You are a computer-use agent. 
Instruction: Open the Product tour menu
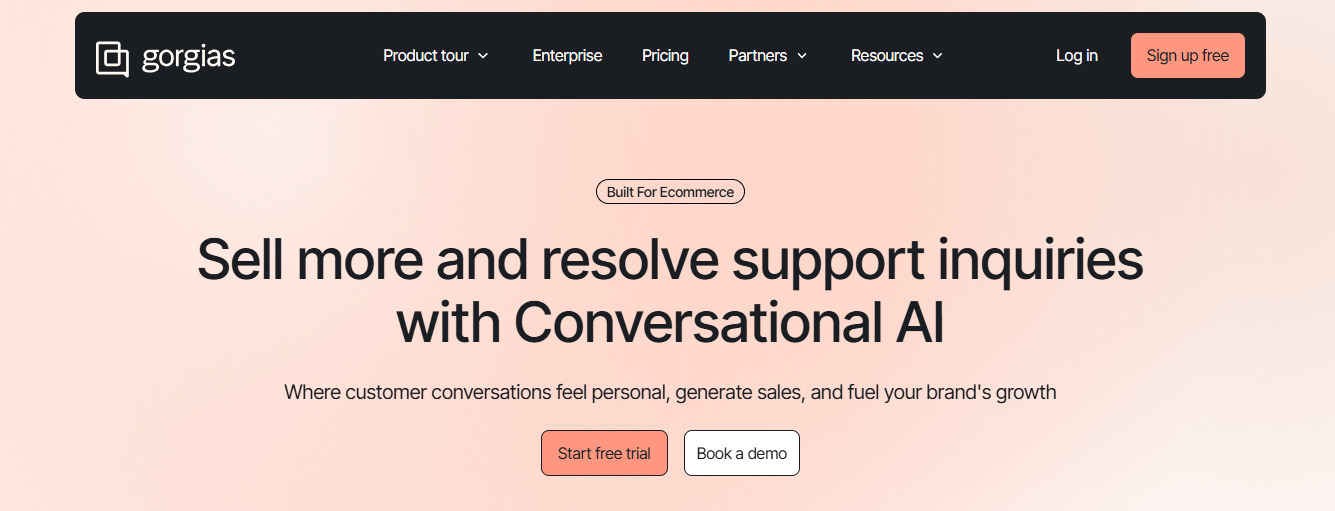tap(426, 56)
